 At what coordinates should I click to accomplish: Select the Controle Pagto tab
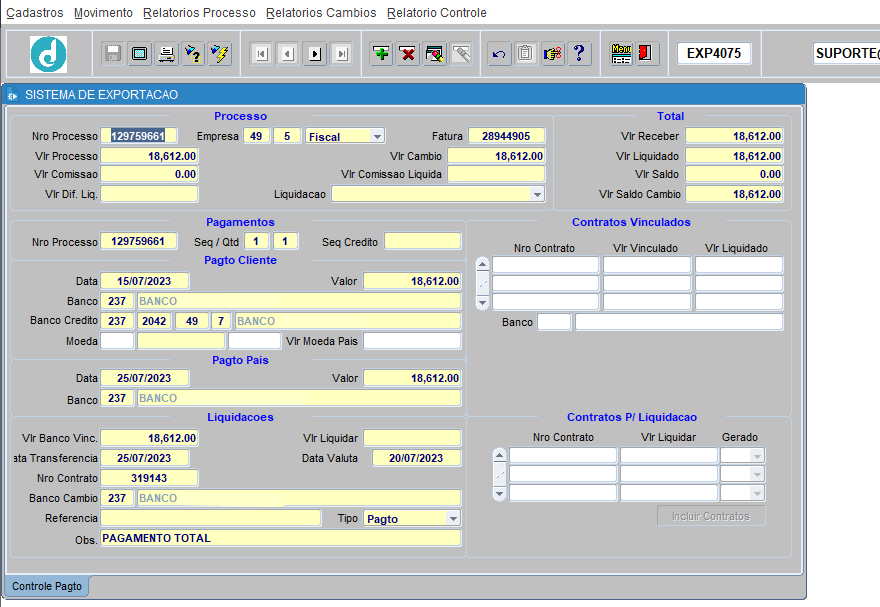[x=47, y=586]
